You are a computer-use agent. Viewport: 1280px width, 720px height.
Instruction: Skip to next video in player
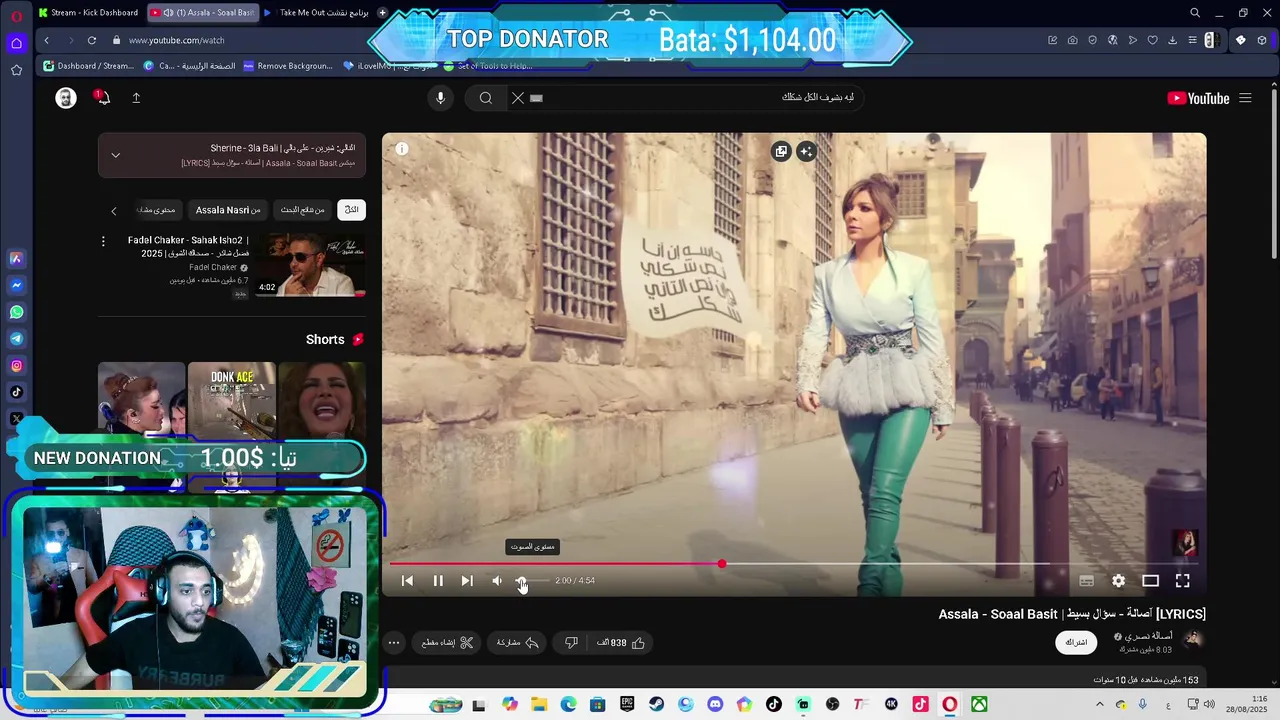point(467,581)
